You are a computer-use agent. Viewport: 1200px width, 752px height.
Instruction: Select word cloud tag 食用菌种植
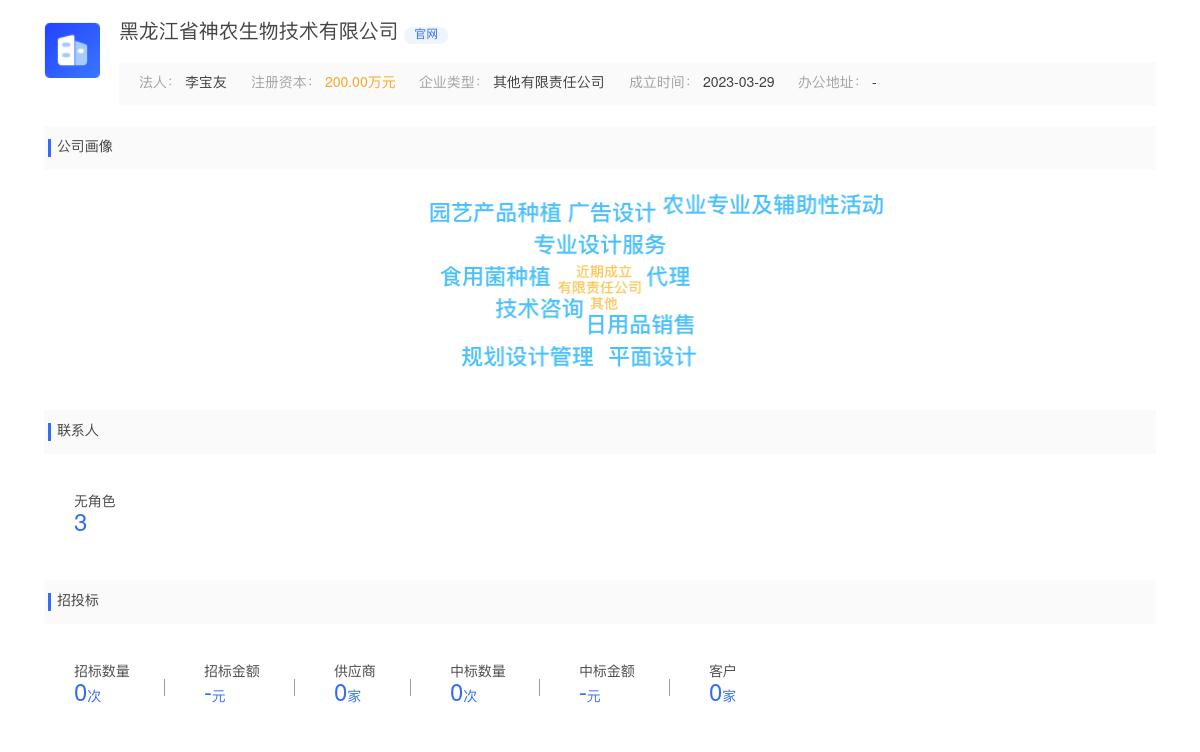(495, 277)
